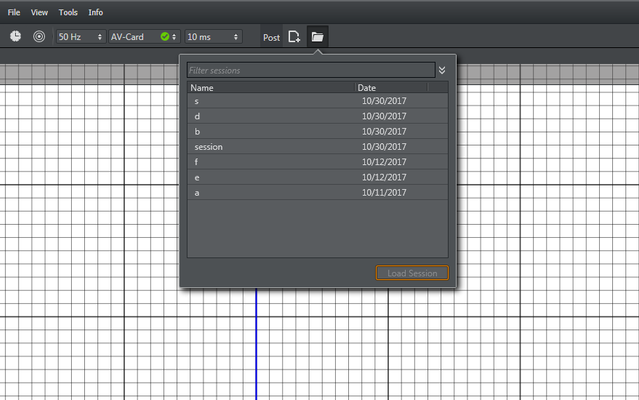Sort sessions by Date column header

tap(390, 88)
